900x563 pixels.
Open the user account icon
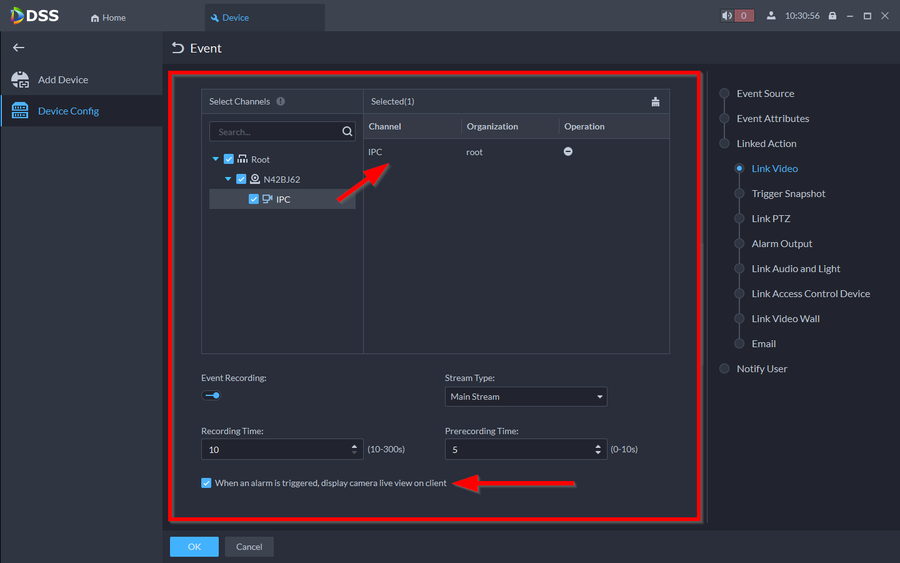(771, 16)
